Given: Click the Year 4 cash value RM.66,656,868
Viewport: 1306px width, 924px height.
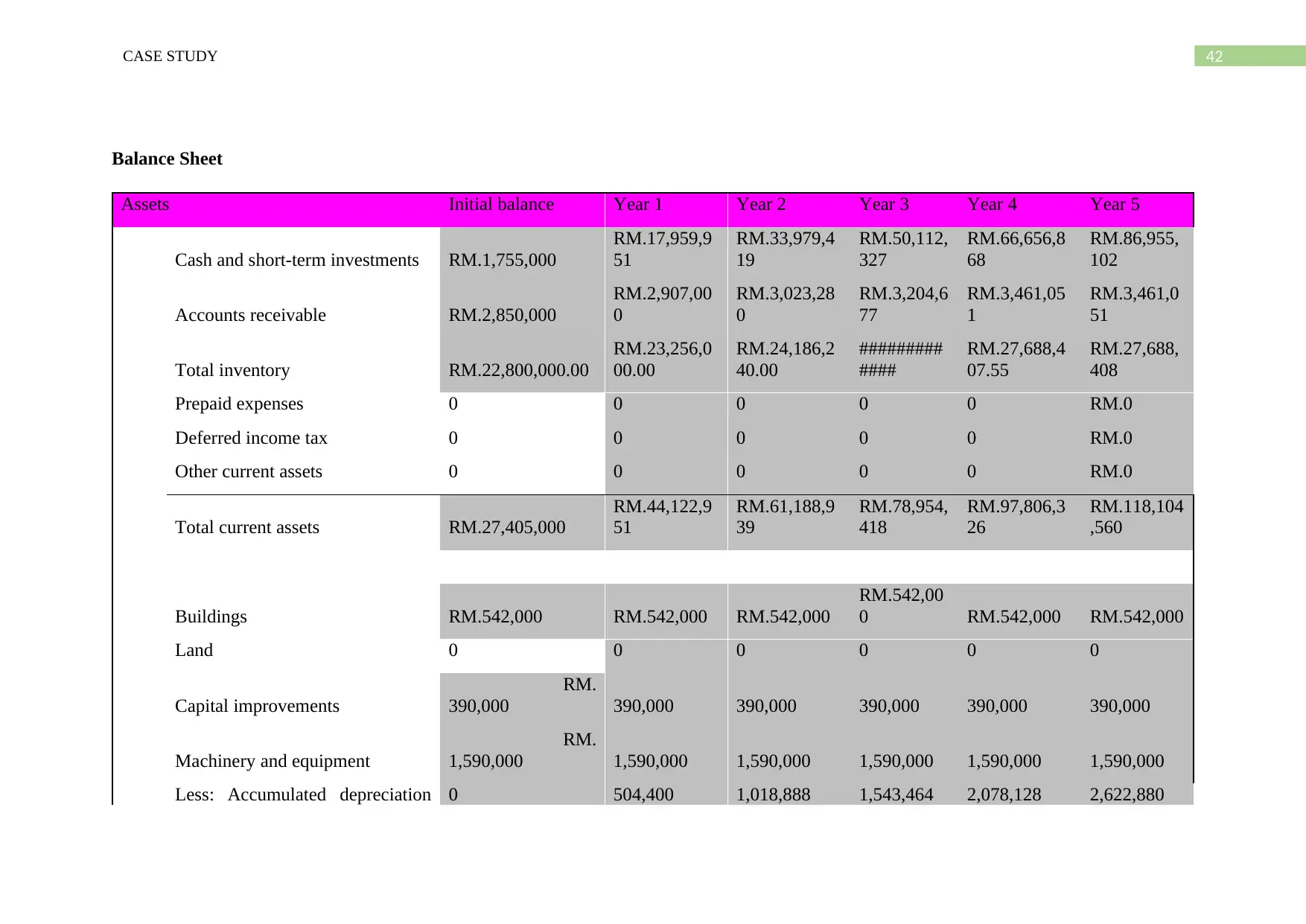Looking at the screenshot, I should point(1016,249).
